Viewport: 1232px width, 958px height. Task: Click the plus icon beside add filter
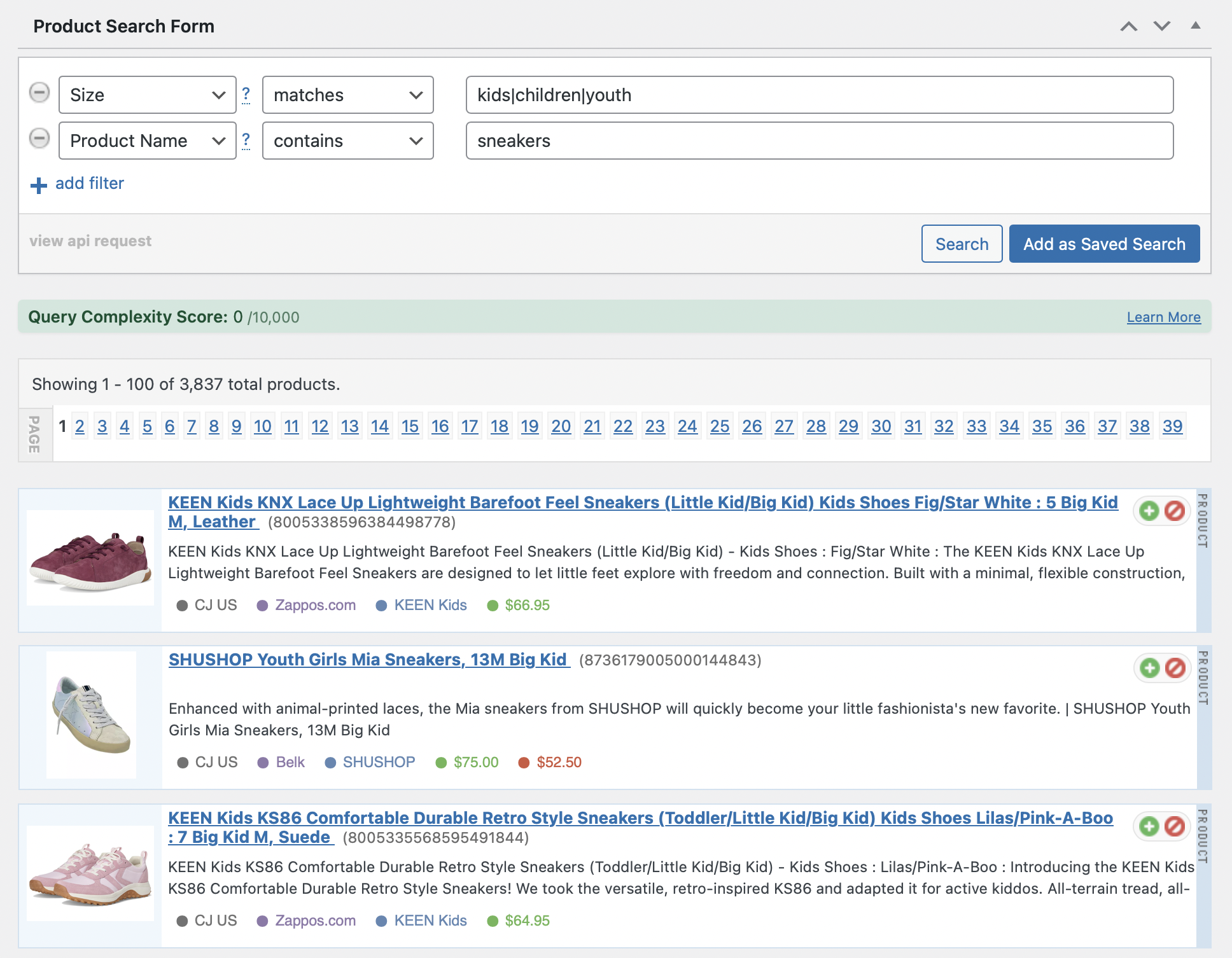click(39, 185)
